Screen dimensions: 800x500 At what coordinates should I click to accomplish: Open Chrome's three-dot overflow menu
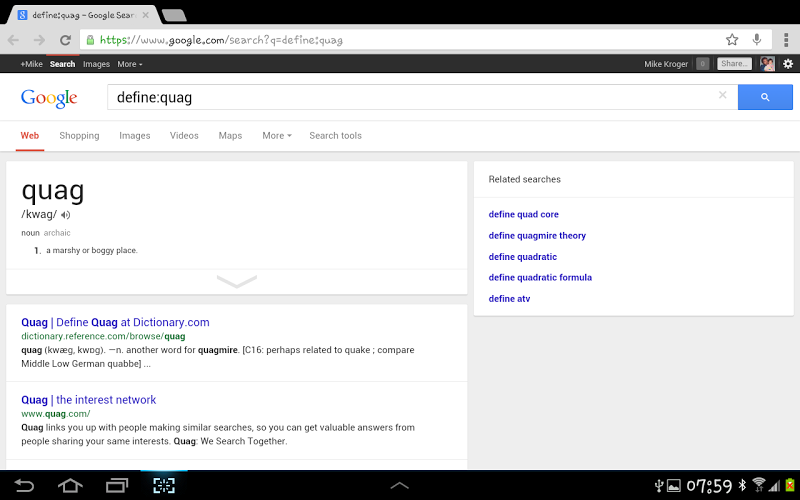[x=786, y=39]
